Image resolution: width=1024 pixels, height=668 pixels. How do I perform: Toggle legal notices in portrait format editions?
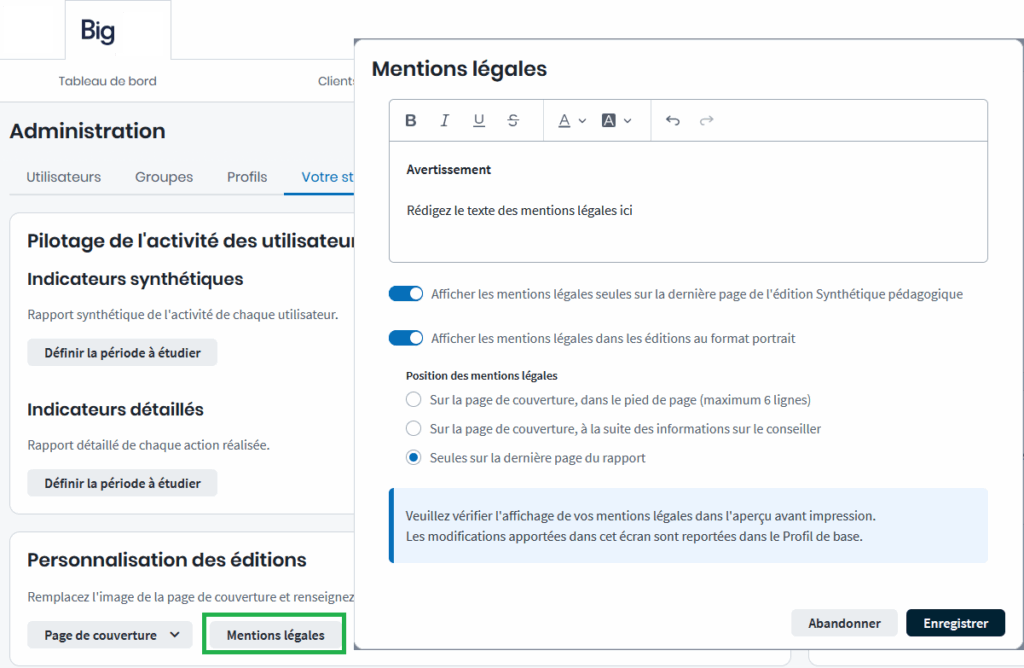(406, 338)
